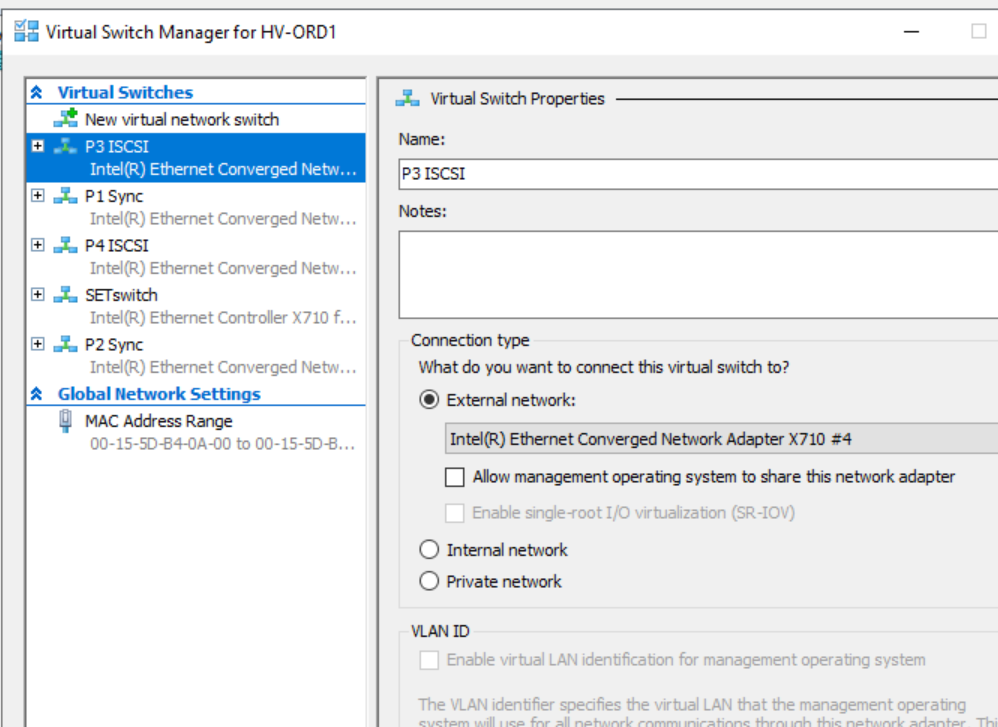The height and width of the screenshot is (727, 998).
Task: Click the P1 Sync switch icon
Action: pos(66,196)
